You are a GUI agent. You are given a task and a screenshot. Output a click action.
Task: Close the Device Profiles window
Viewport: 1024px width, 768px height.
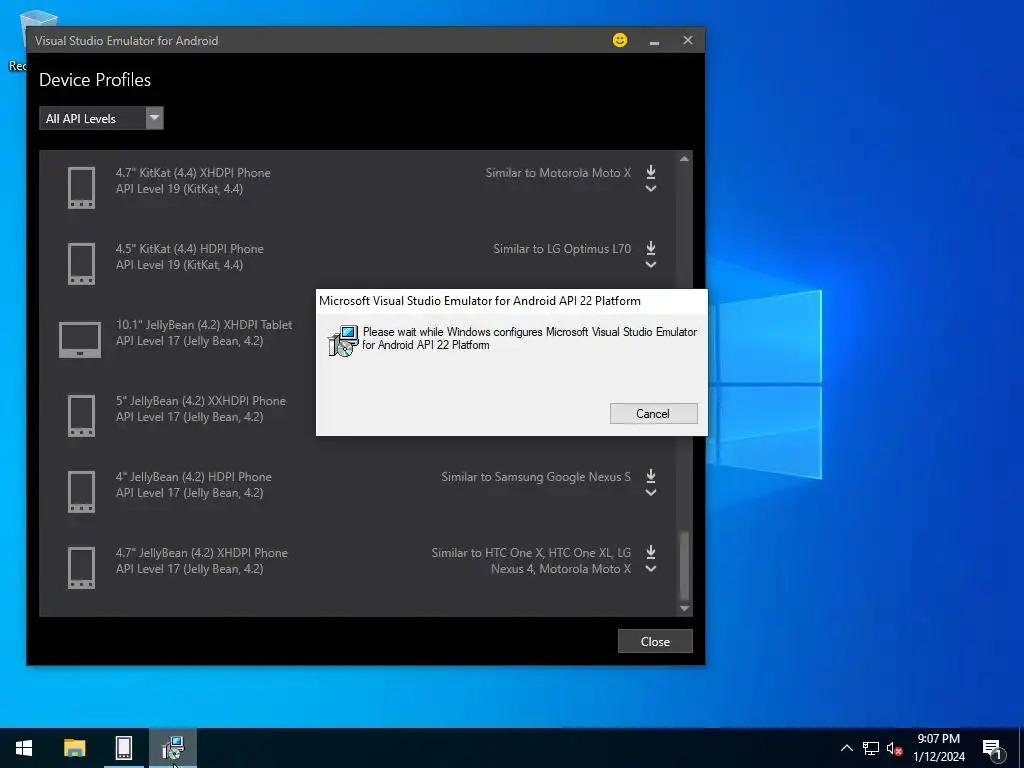(655, 641)
